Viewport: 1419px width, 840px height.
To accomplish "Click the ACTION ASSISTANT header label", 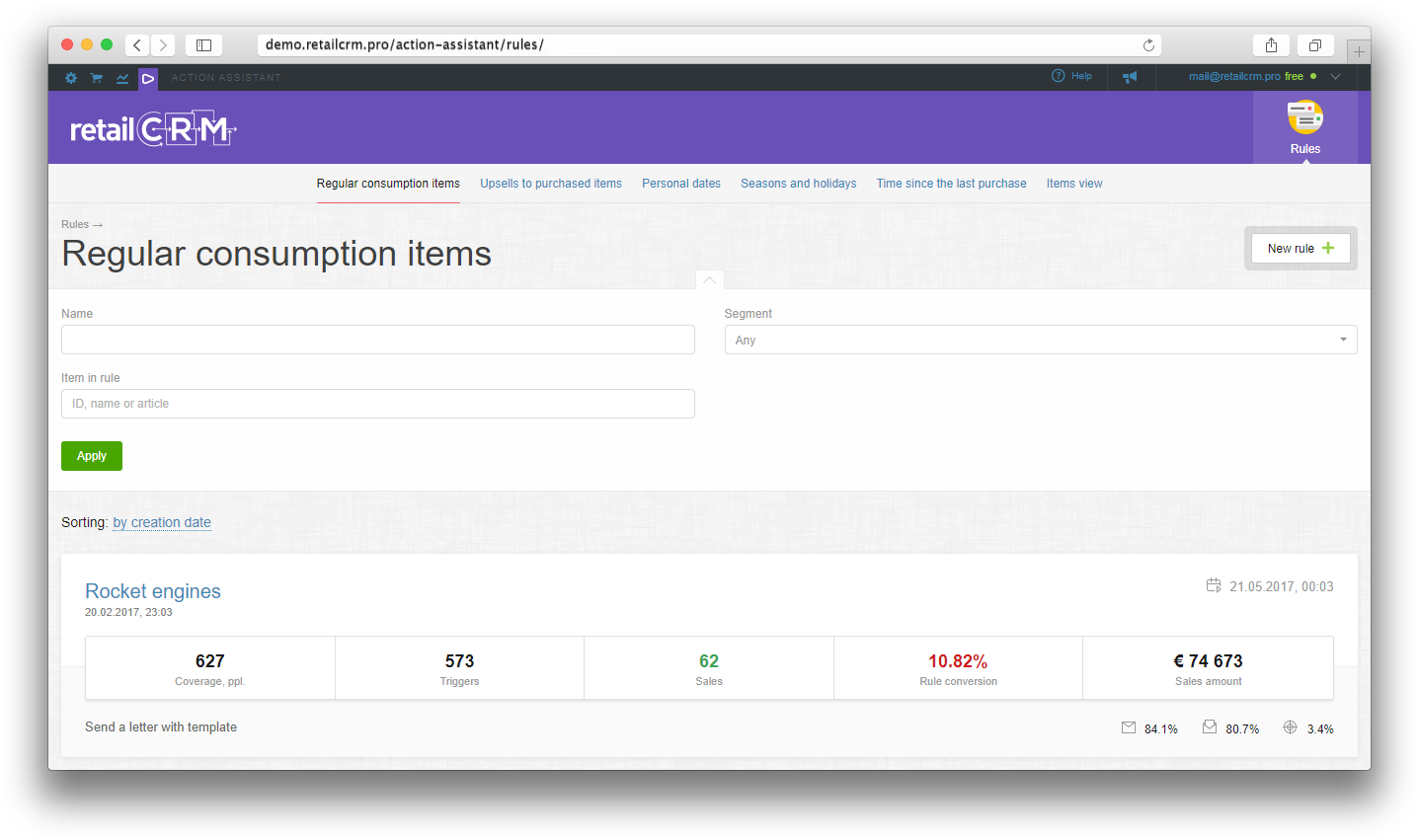I will pyautogui.click(x=226, y=78).
